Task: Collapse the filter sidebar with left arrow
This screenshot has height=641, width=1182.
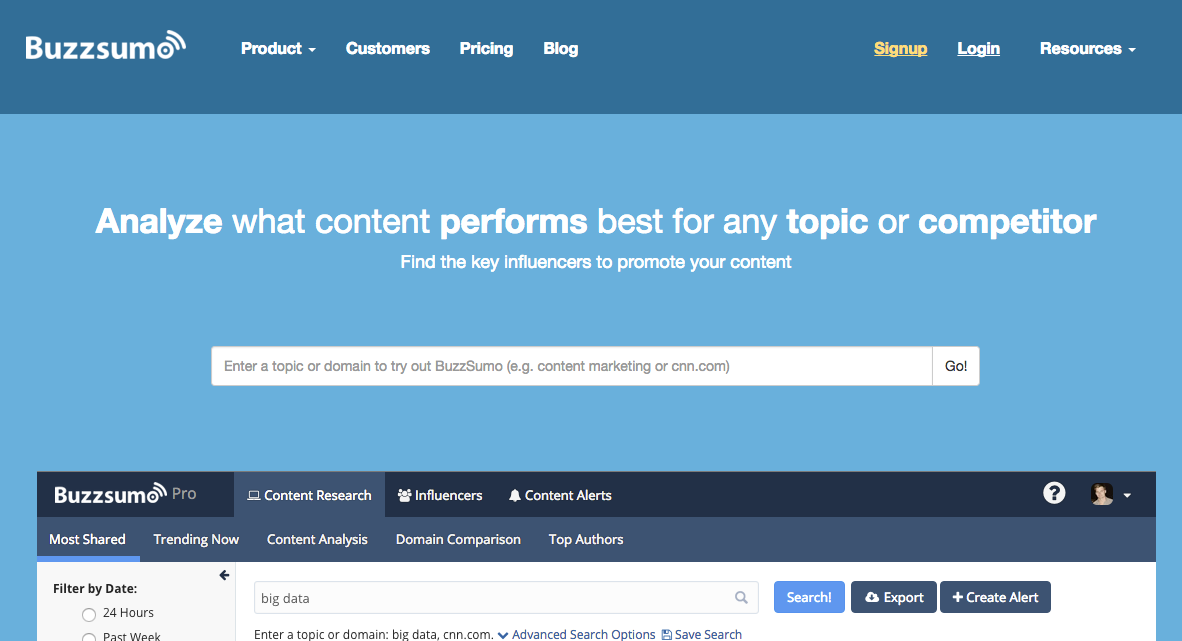Action: 224,575
